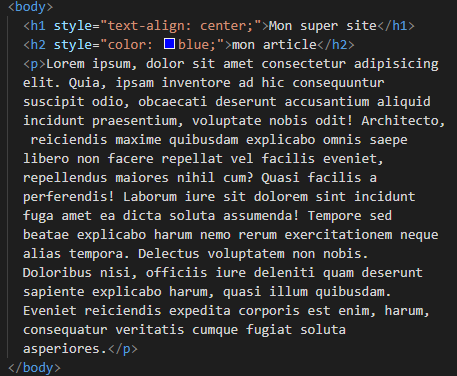
Task: Click the word exercitationem
Action: (x=338, y=235)
